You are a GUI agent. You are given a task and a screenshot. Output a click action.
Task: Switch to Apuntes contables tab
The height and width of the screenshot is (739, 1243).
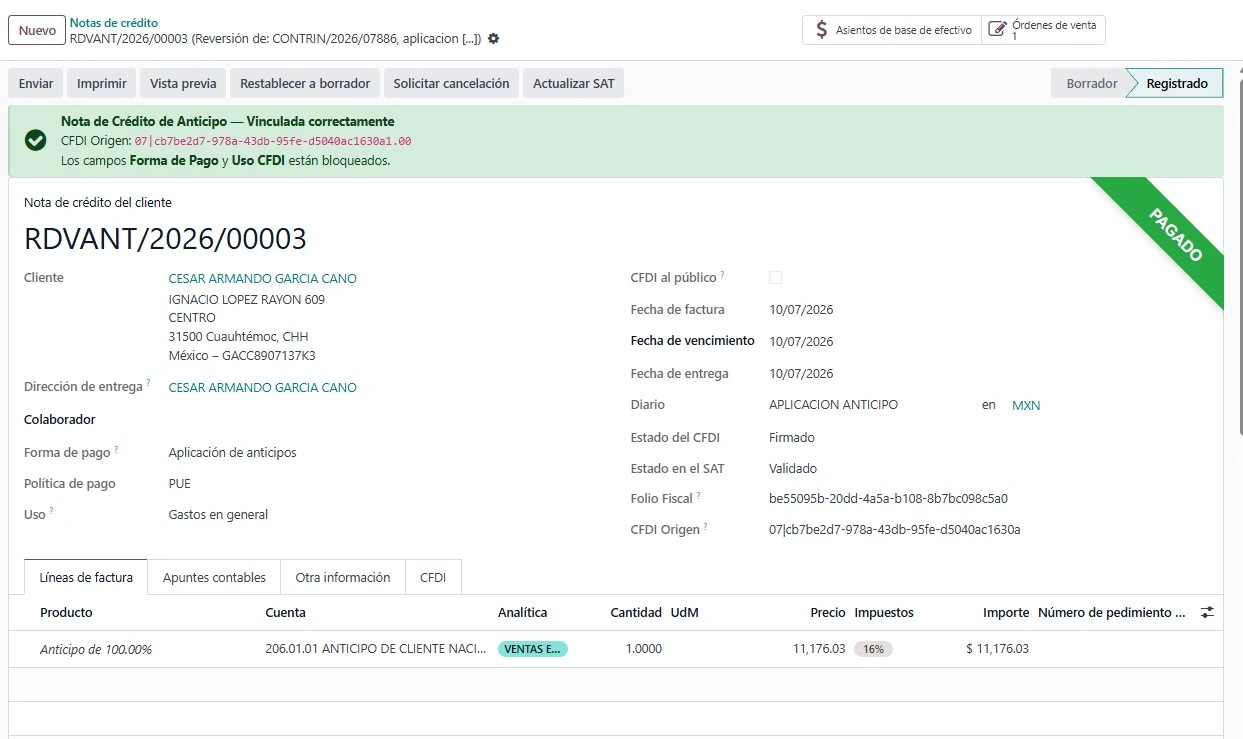[214, 577]
